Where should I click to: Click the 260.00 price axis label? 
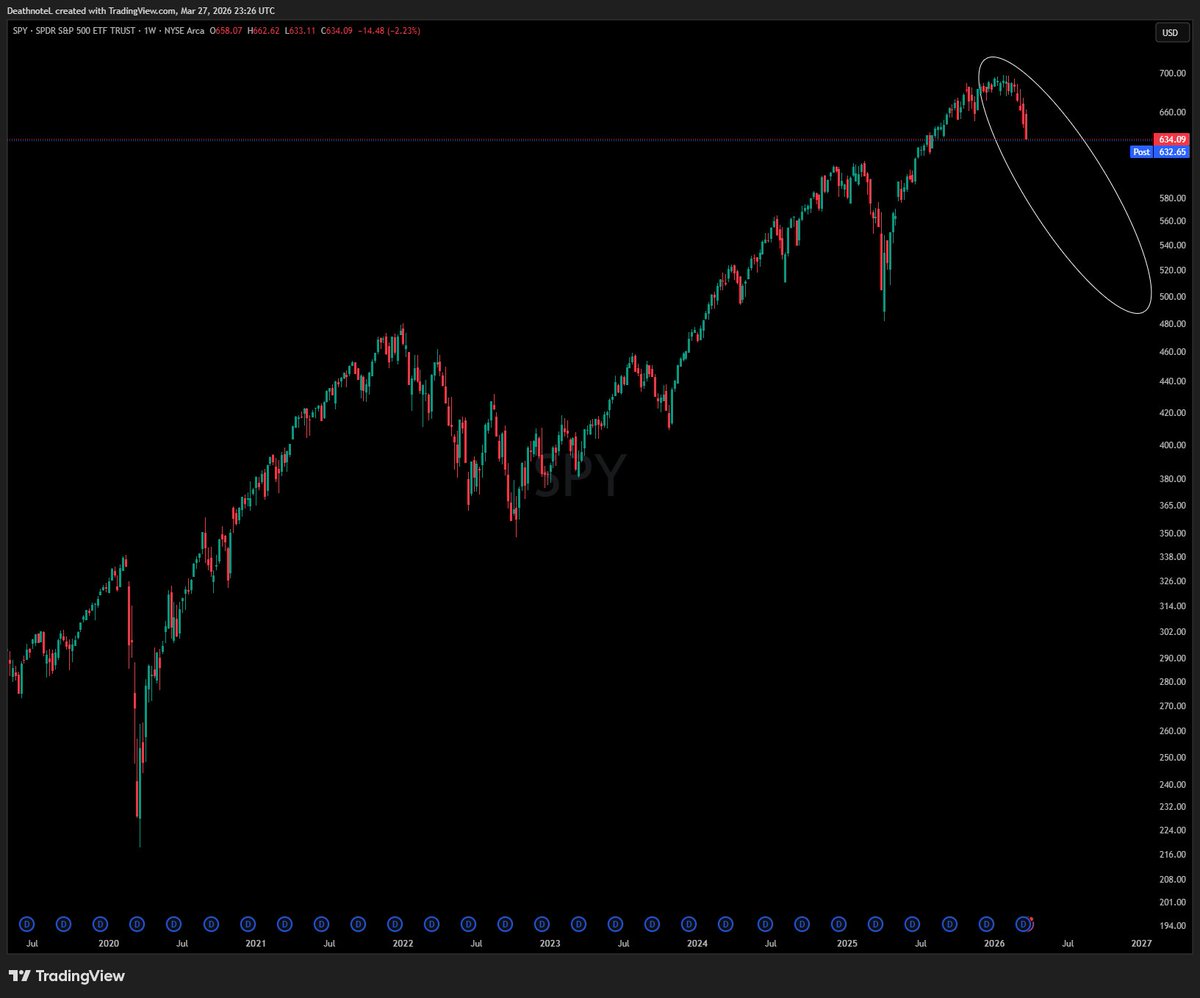point(1172,731)
